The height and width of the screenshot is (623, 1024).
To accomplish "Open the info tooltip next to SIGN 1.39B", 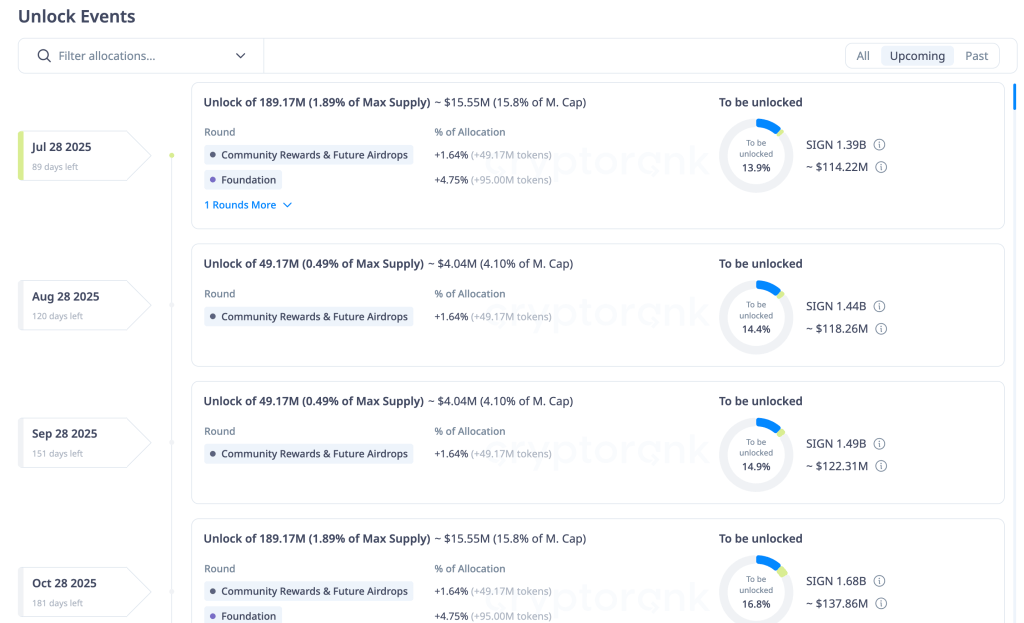I will click(879, 144).
